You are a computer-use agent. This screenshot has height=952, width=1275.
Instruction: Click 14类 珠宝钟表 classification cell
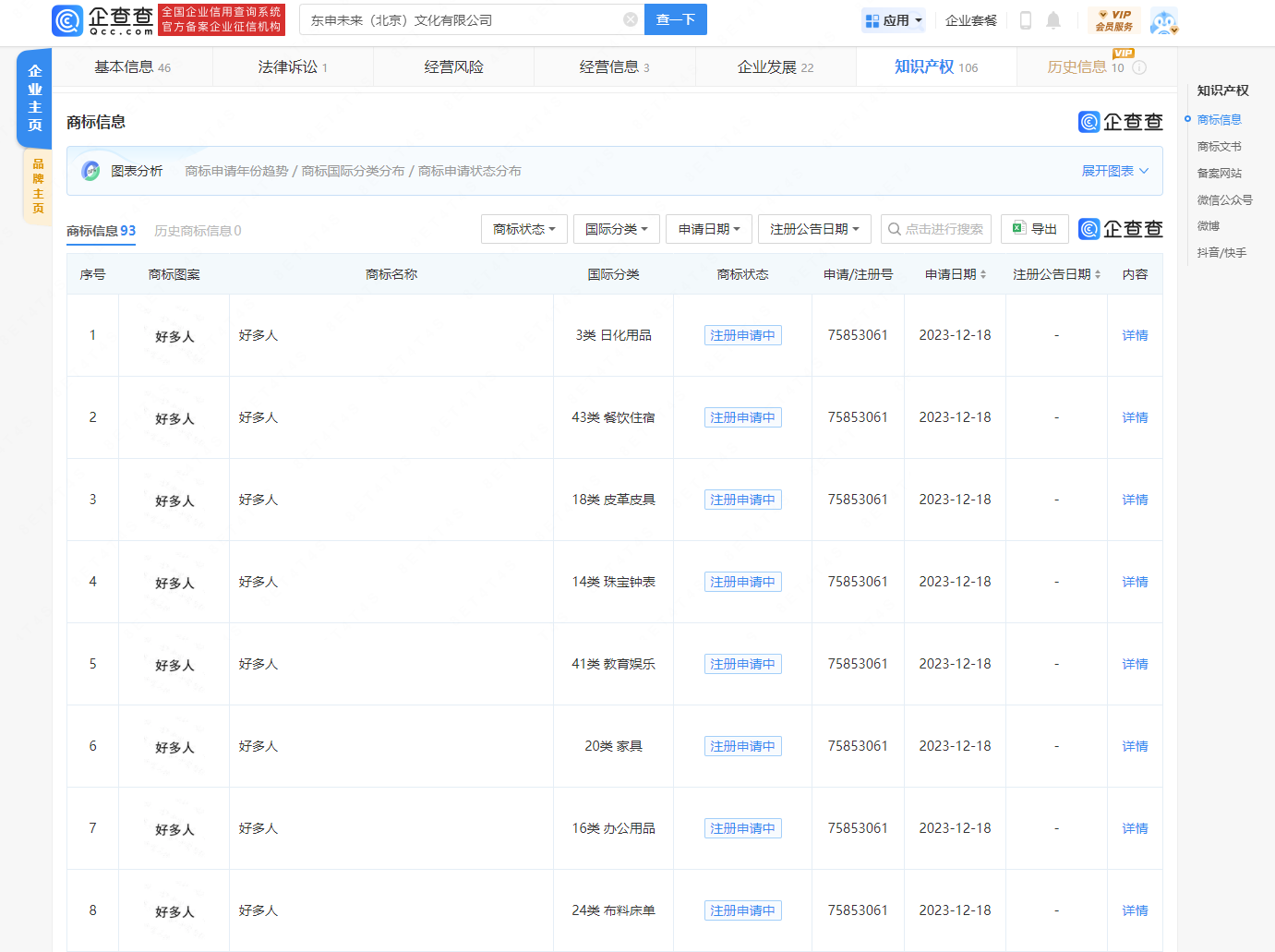(613, 582)
